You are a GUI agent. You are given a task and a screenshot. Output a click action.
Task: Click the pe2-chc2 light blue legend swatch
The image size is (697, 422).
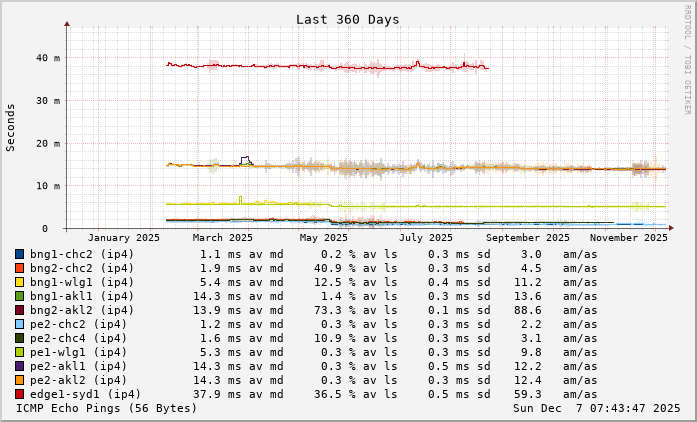click(19, 325)
